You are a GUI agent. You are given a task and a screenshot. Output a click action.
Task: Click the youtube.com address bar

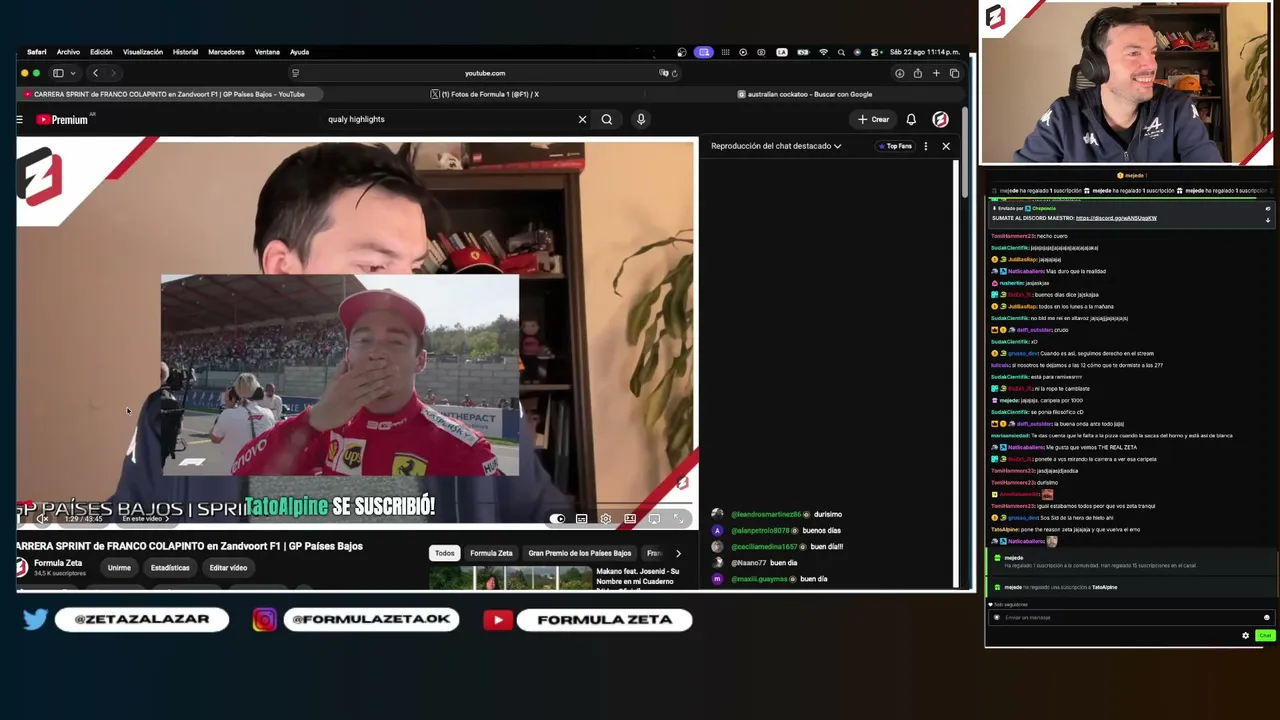tap(485, 73)
